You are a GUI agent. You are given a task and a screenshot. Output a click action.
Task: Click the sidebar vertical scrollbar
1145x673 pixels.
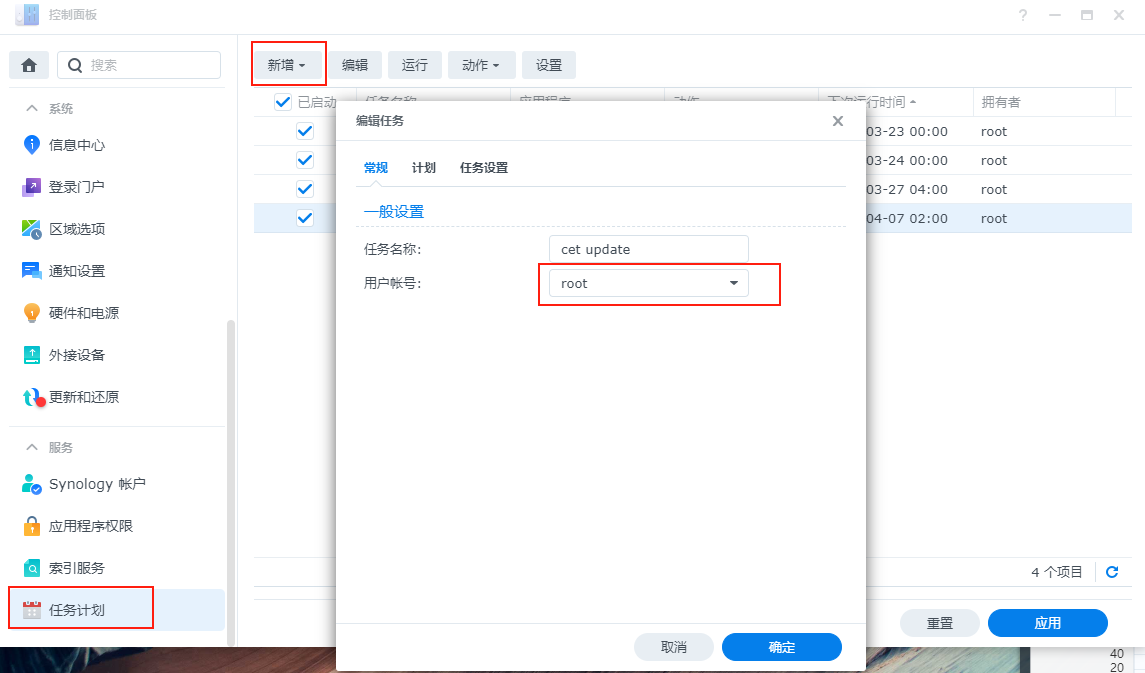click(x=231, y=482)
